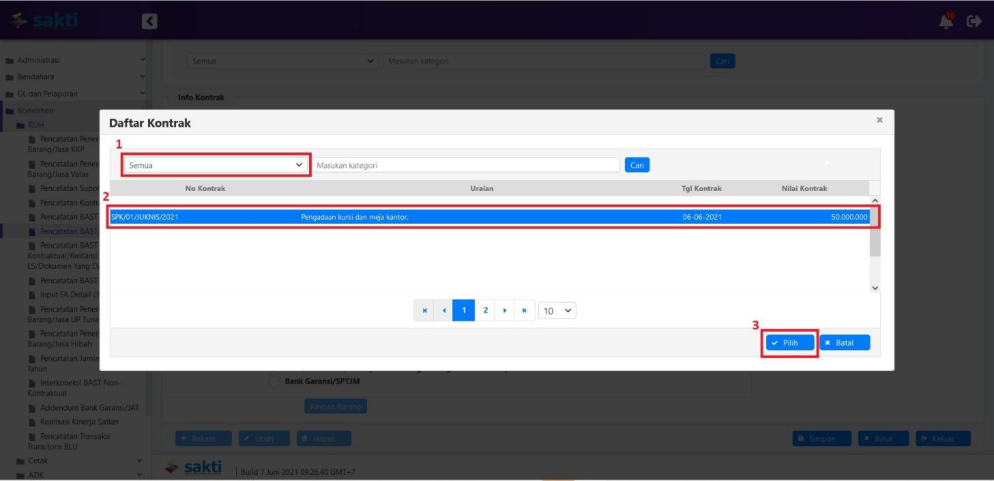Open page 2 of contract list
The image size is (994, 481).
[485, 311]
